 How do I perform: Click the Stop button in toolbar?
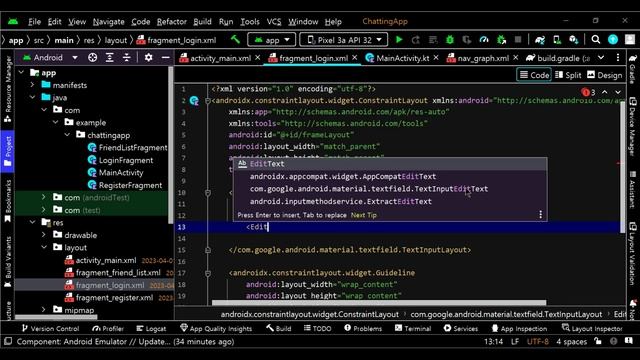(x=518, y=40)
